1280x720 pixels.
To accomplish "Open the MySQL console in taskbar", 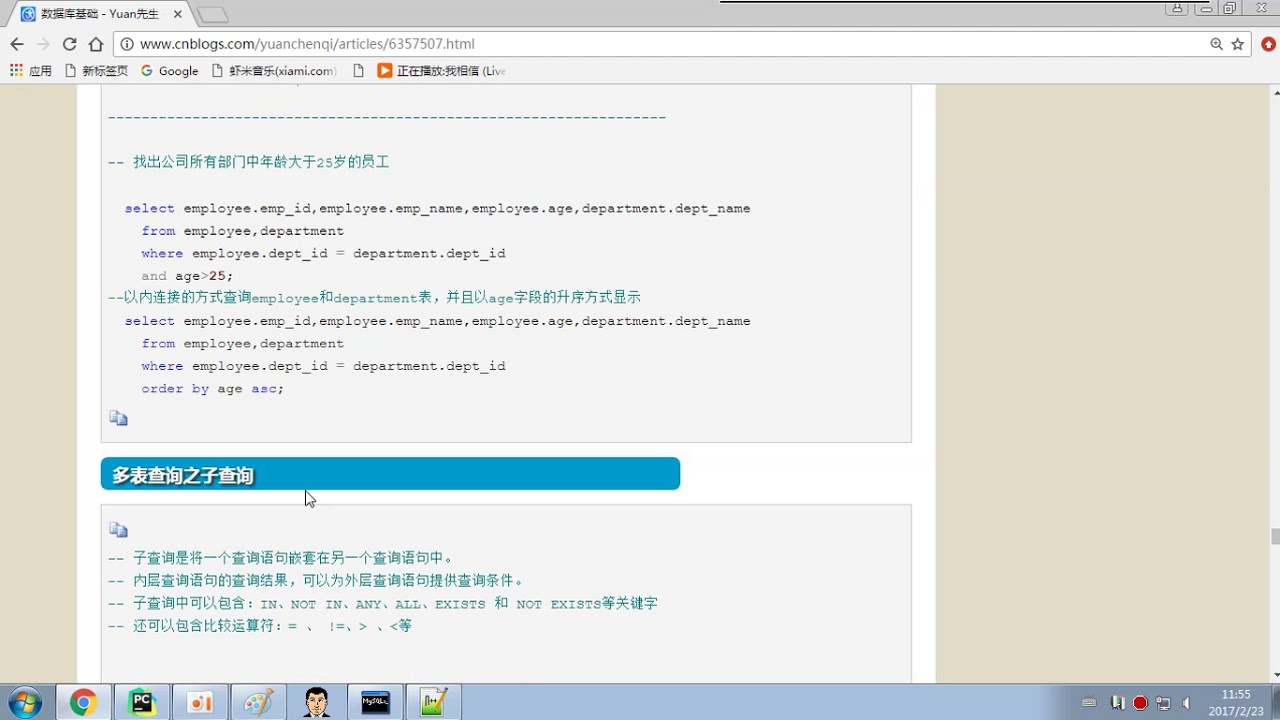I will pyautogui.click(x=375, y=703).
